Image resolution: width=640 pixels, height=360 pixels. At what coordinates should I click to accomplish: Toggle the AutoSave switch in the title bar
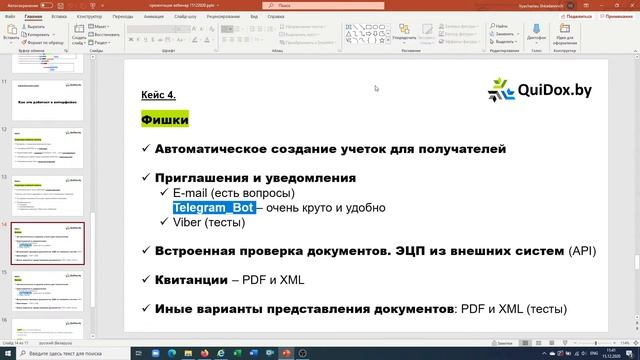pyautogui.click(x=47, y=5)
